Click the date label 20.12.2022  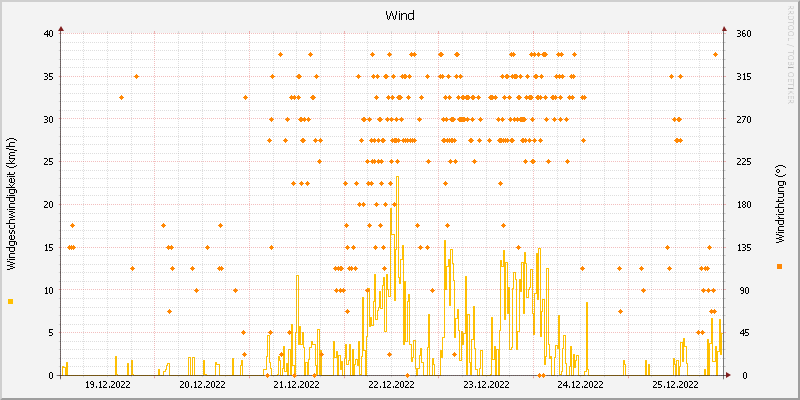coord(203,385)
